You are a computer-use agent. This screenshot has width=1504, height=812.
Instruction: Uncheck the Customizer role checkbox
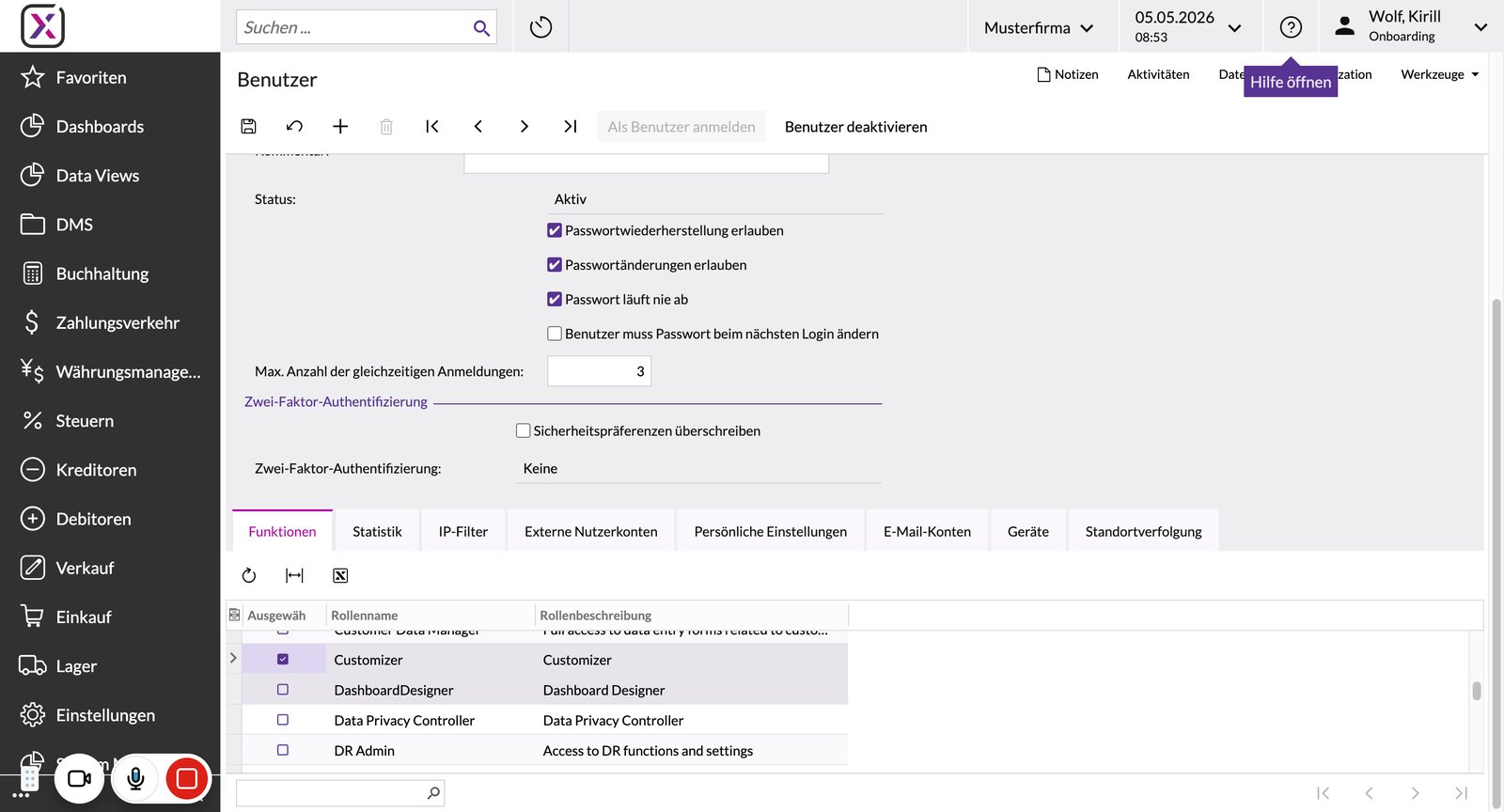[283, 660]
